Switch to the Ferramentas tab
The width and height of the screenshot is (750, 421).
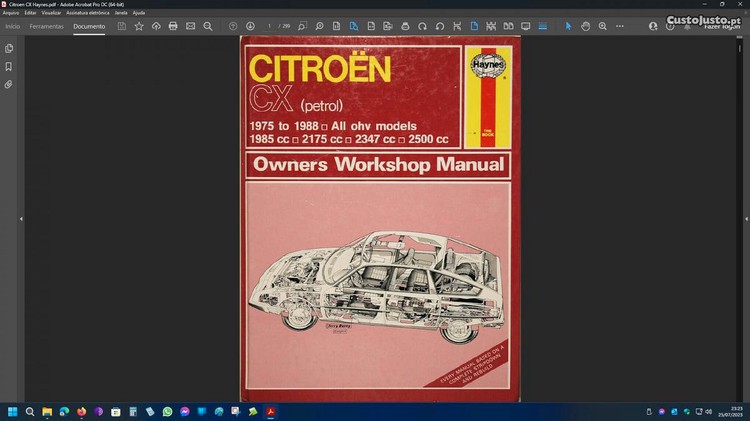[46, 26]
